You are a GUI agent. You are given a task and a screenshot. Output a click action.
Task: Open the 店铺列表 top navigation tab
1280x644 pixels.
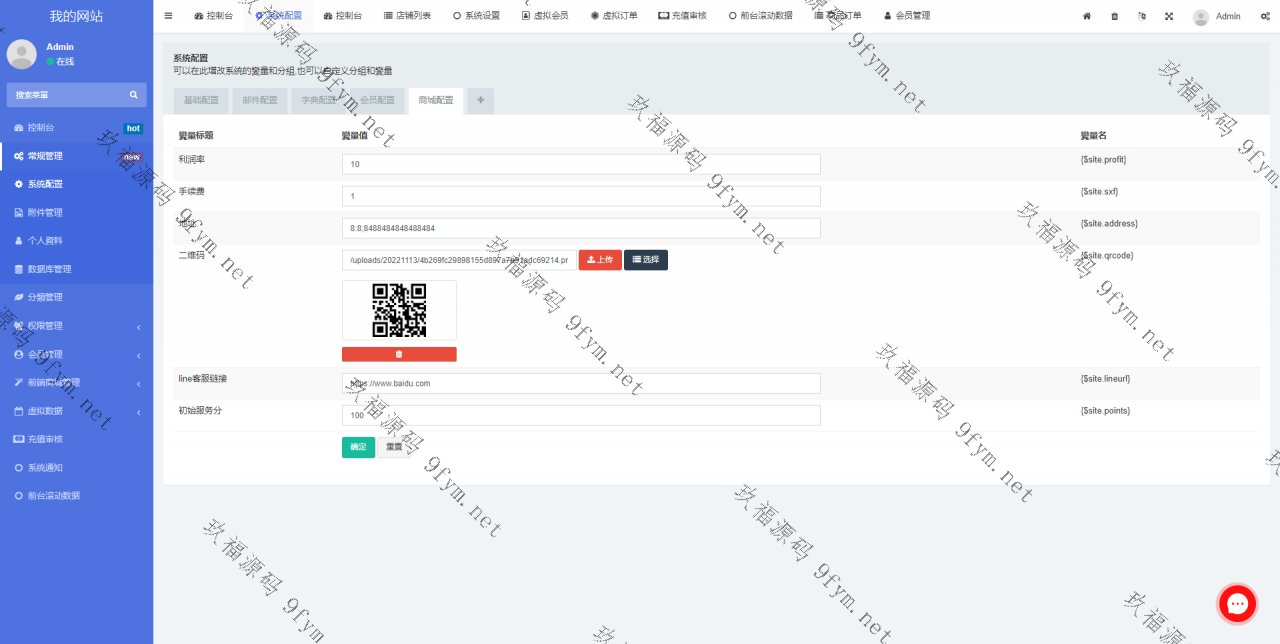pos(407,16)
